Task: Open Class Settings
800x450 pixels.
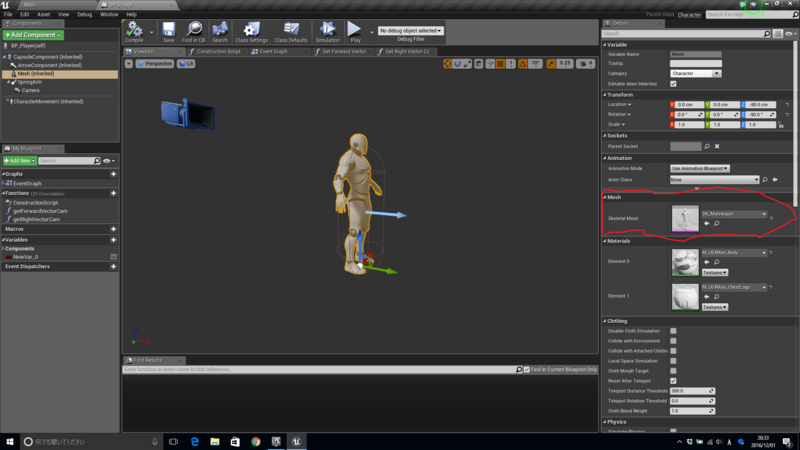Action: (251, 32)
